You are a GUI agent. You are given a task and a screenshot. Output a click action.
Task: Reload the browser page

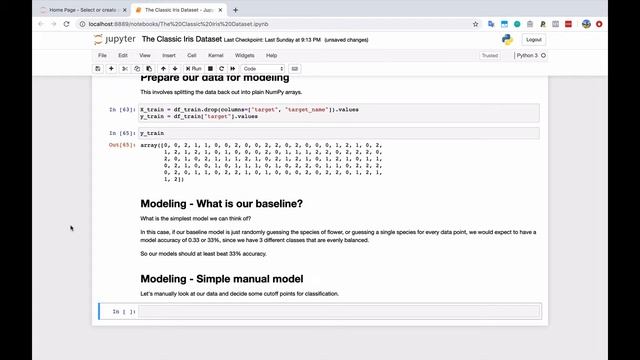pyautogui.click(x=67, y=24)
